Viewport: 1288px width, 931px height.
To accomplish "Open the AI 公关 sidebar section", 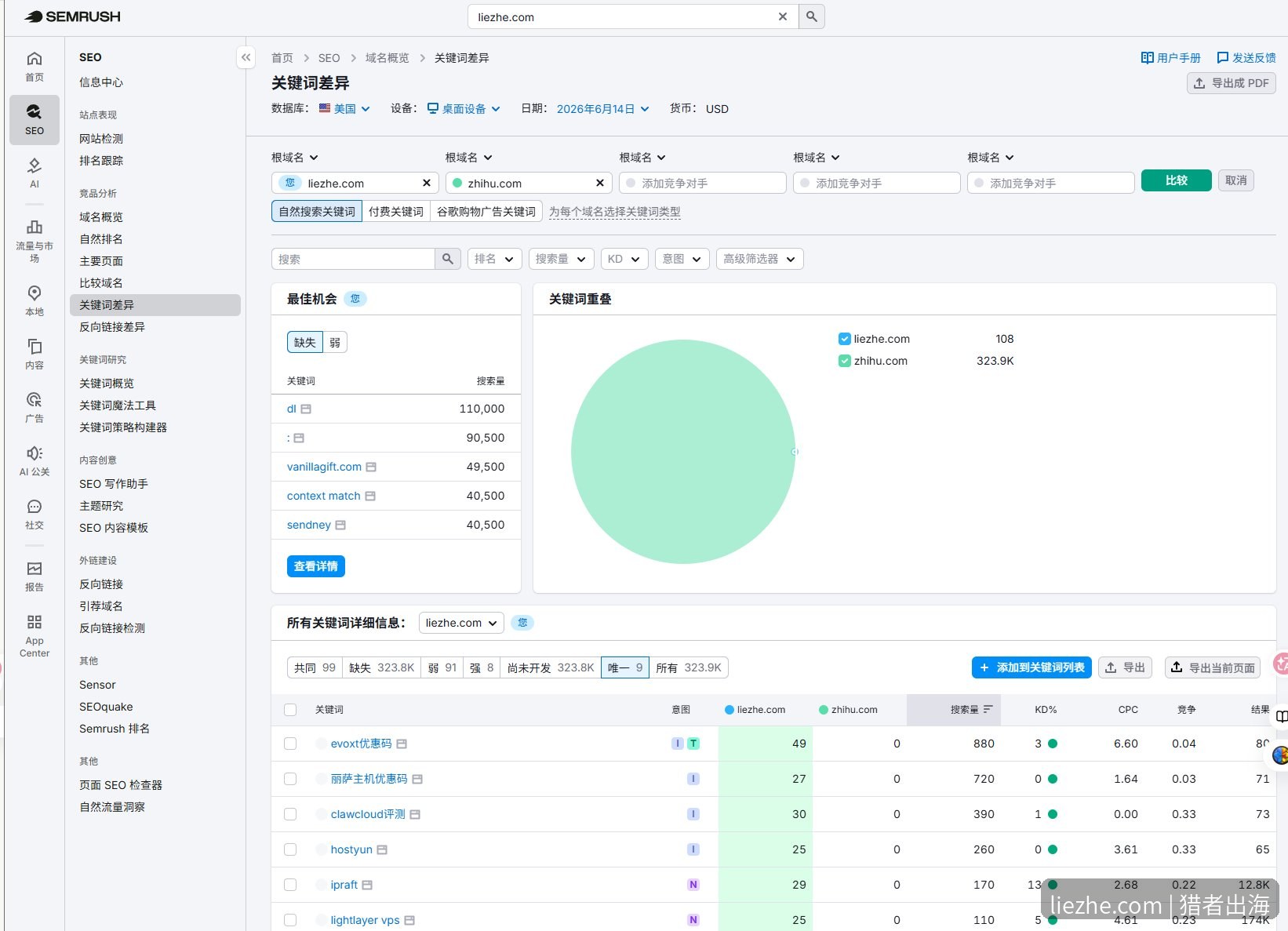I will pos(35,461).
